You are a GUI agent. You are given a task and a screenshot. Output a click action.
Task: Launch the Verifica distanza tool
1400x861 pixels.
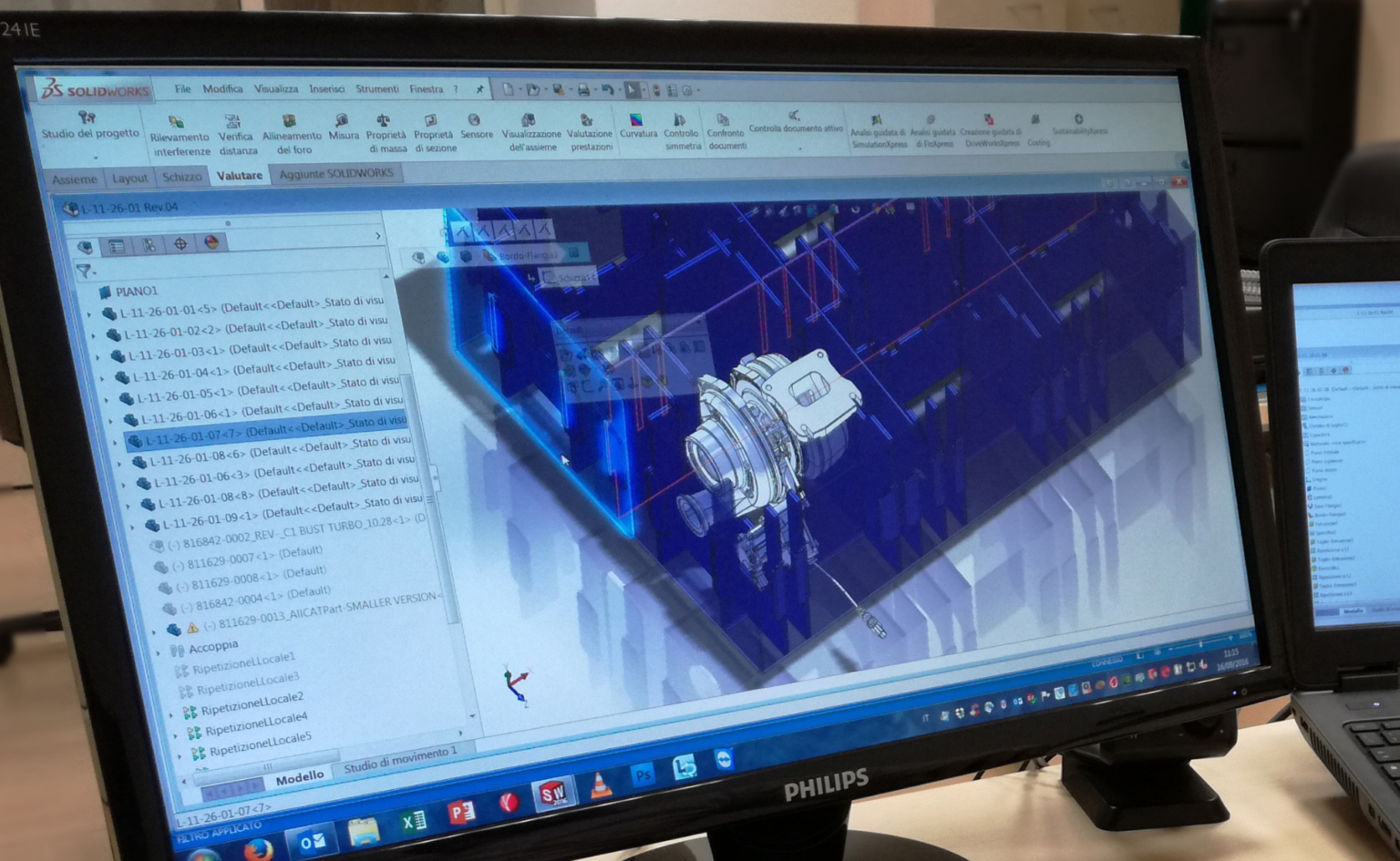click(237, 135)
